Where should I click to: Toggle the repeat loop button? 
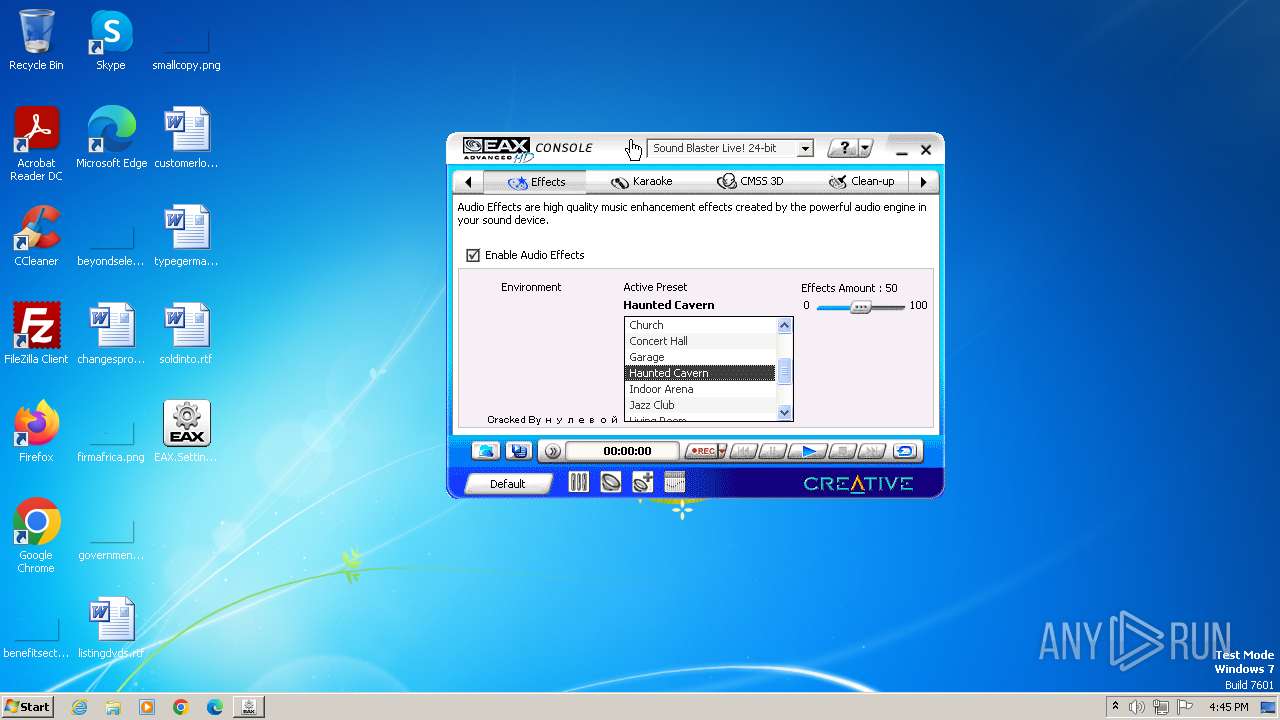click(905, 451)
